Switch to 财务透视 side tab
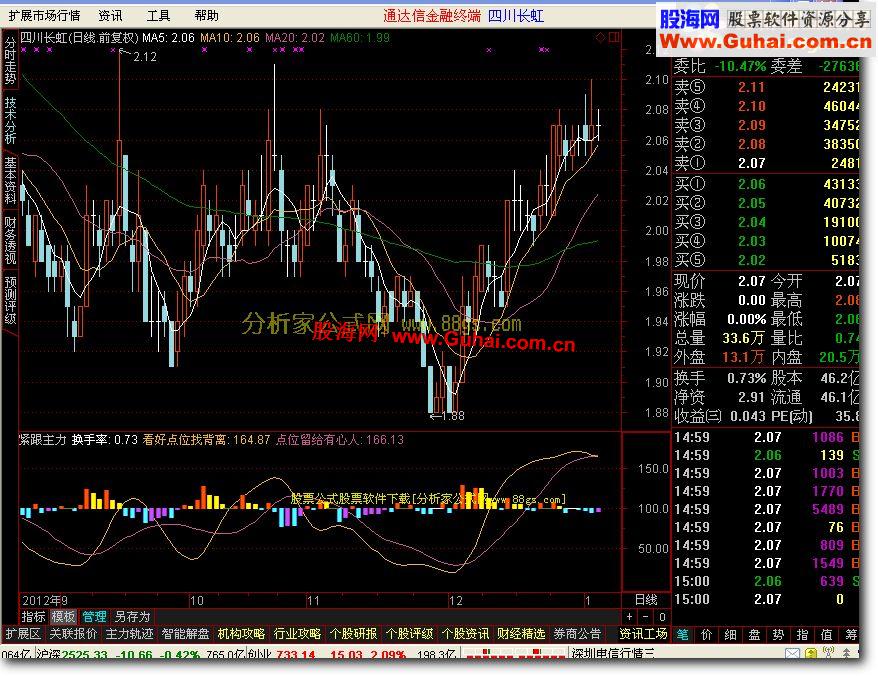Viewport: 878px width, 676px height. tap(10, 240)
